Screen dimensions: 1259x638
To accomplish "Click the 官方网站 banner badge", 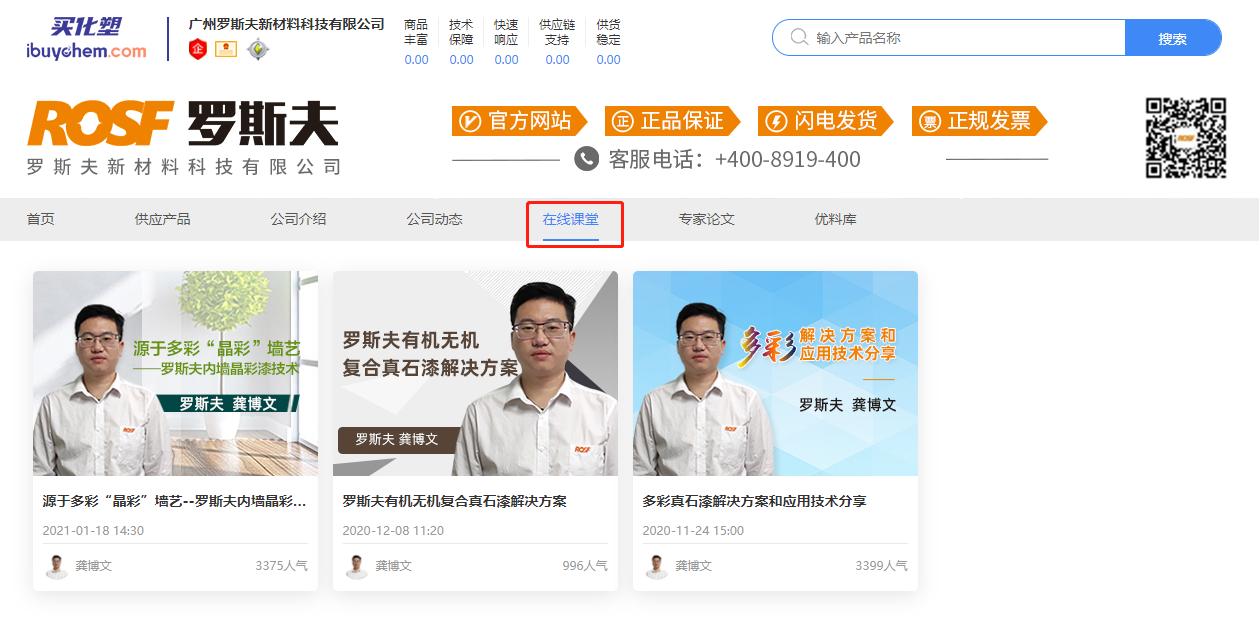I will click(x=522, y=121).
